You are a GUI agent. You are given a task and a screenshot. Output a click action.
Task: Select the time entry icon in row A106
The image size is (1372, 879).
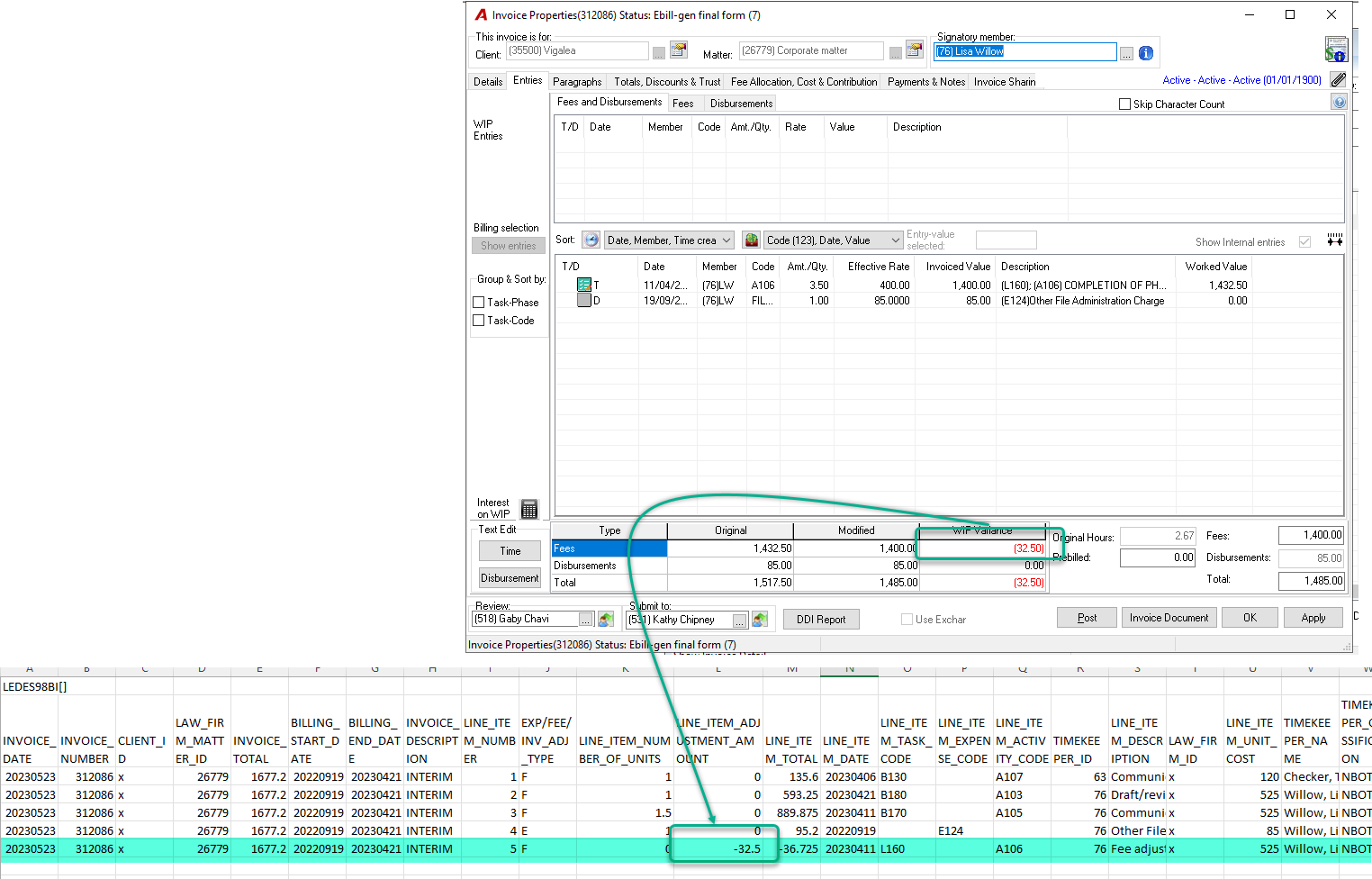[584, 285]
